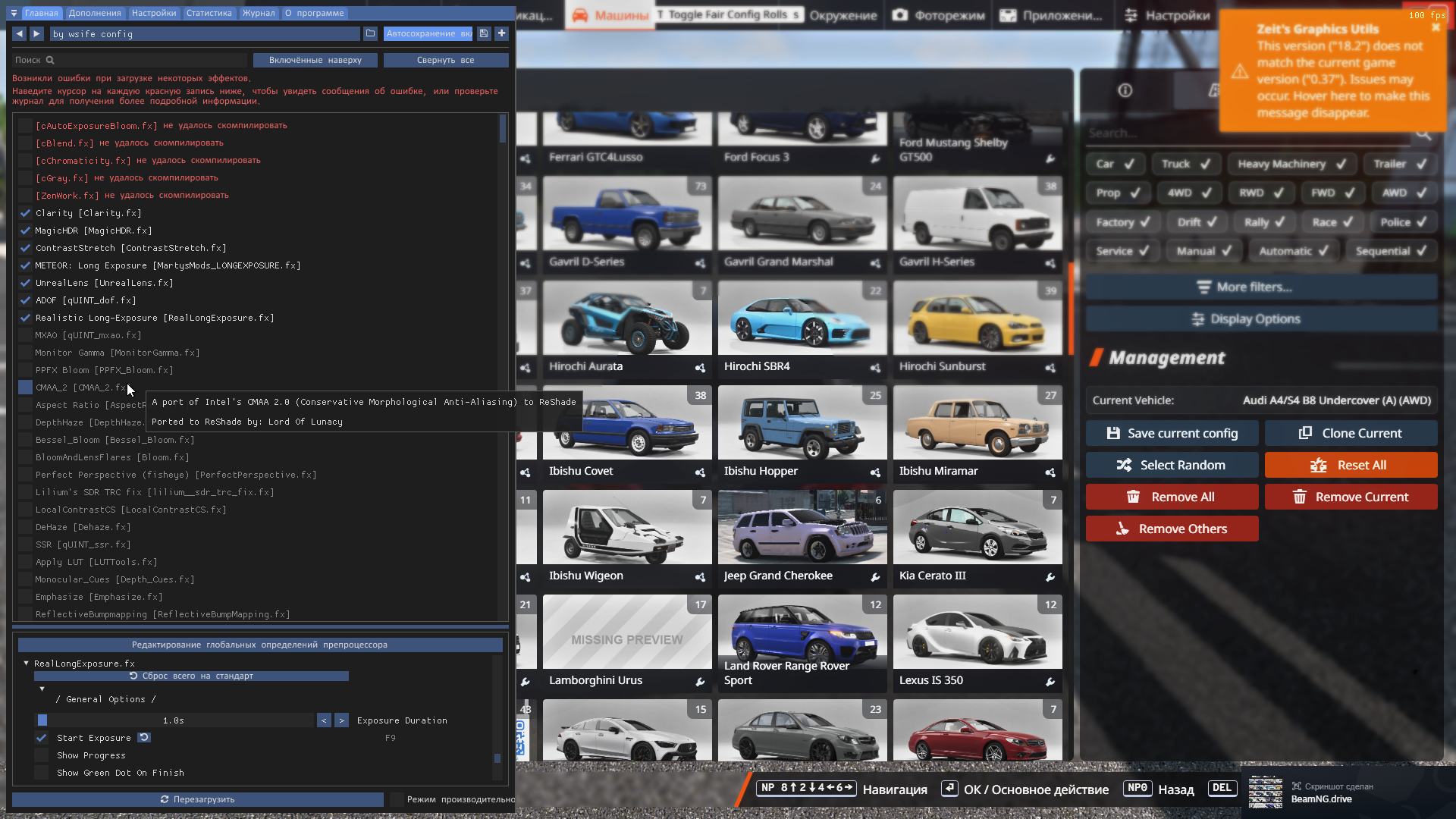Click the Lexus IS 350 wrench icon
1456x819 pixels.
click(x=1050, y=682)
